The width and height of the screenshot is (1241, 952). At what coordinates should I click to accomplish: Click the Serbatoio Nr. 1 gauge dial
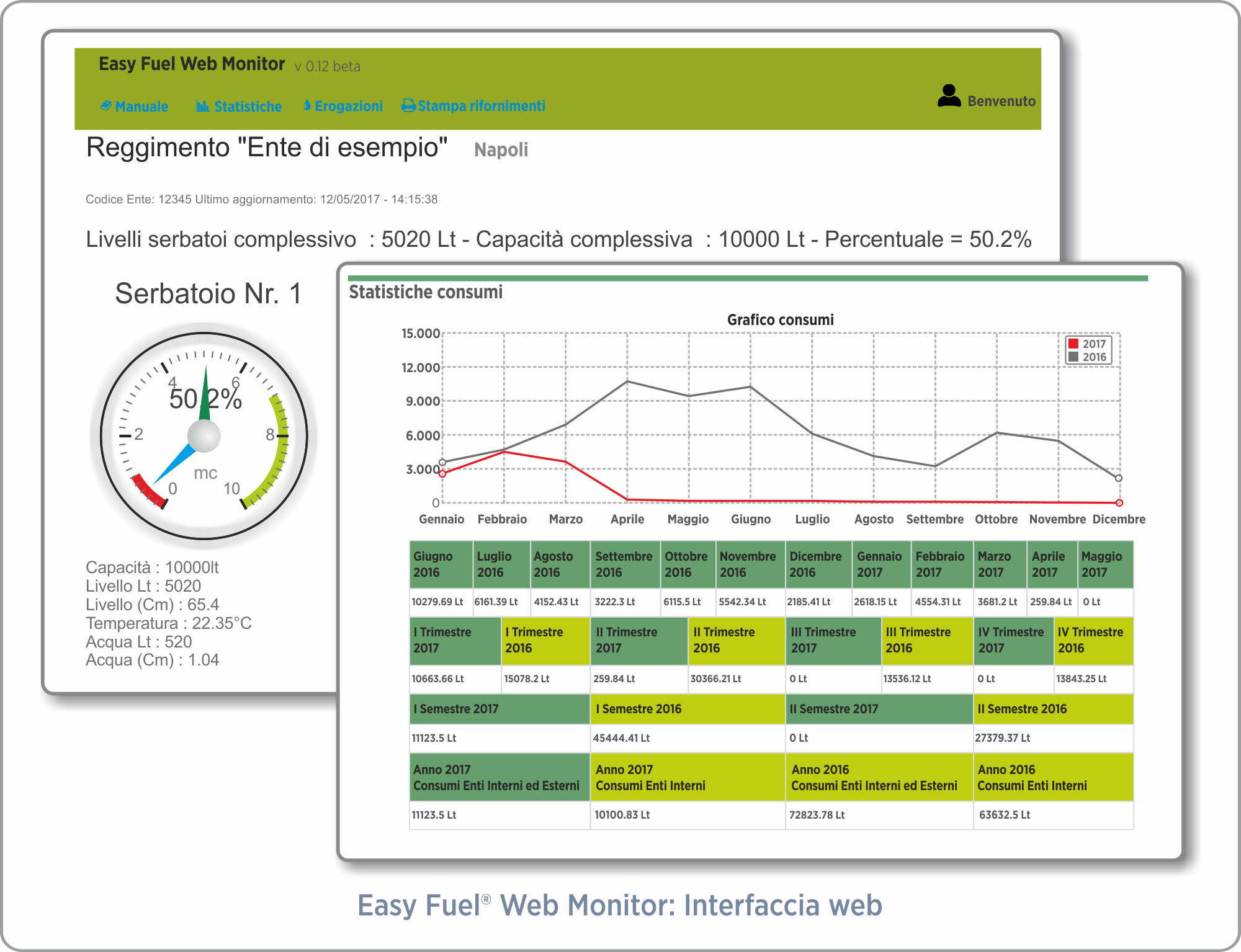tap(204, 436)
